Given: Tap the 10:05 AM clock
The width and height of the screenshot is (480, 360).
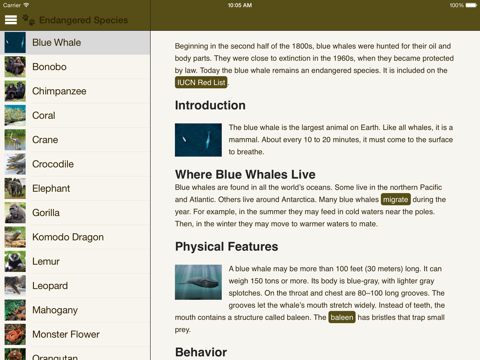Looking at the screenshot, I should [240, 5].
